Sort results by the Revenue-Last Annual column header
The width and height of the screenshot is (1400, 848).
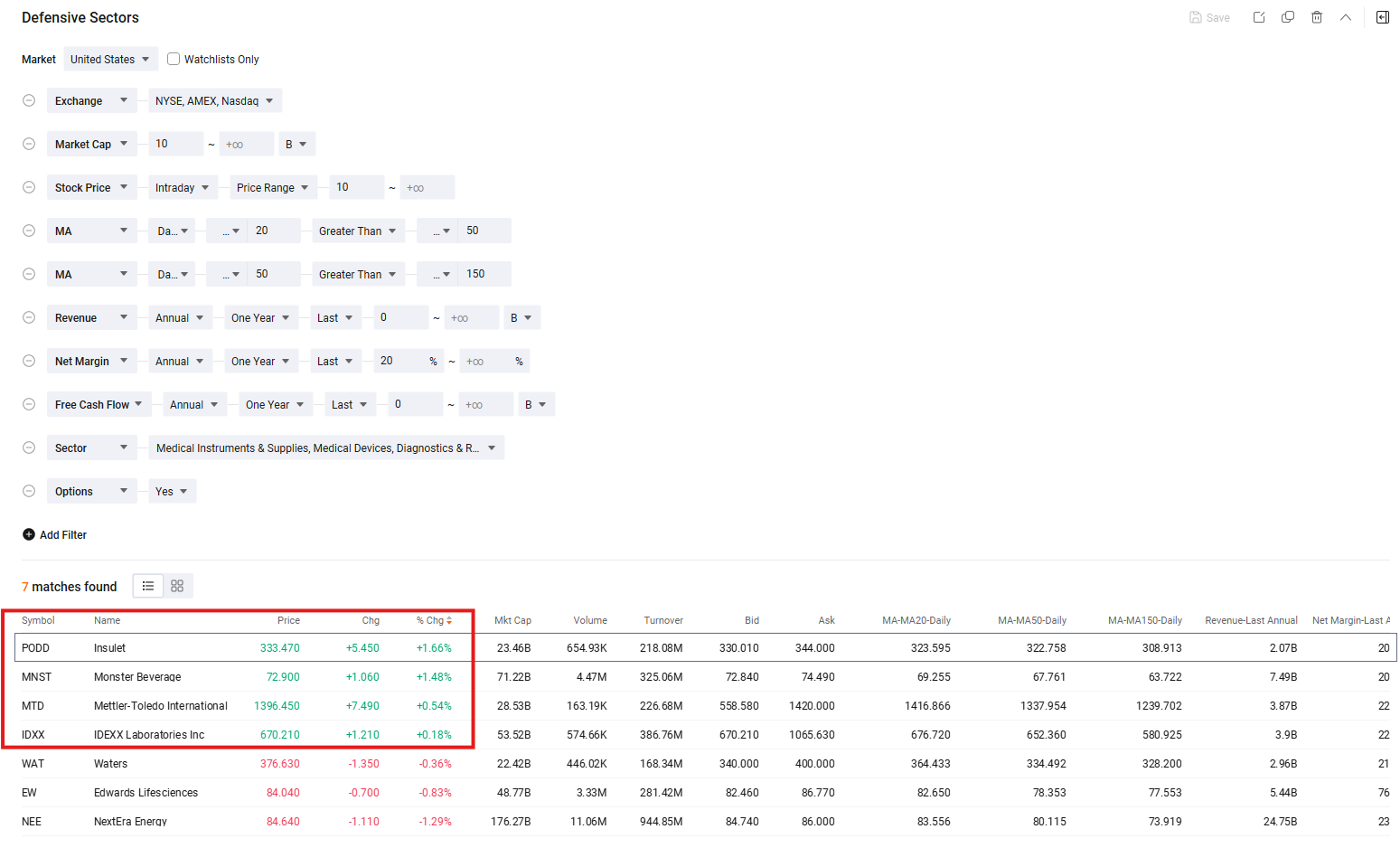pyautogui.click(x=1251, y=620)
